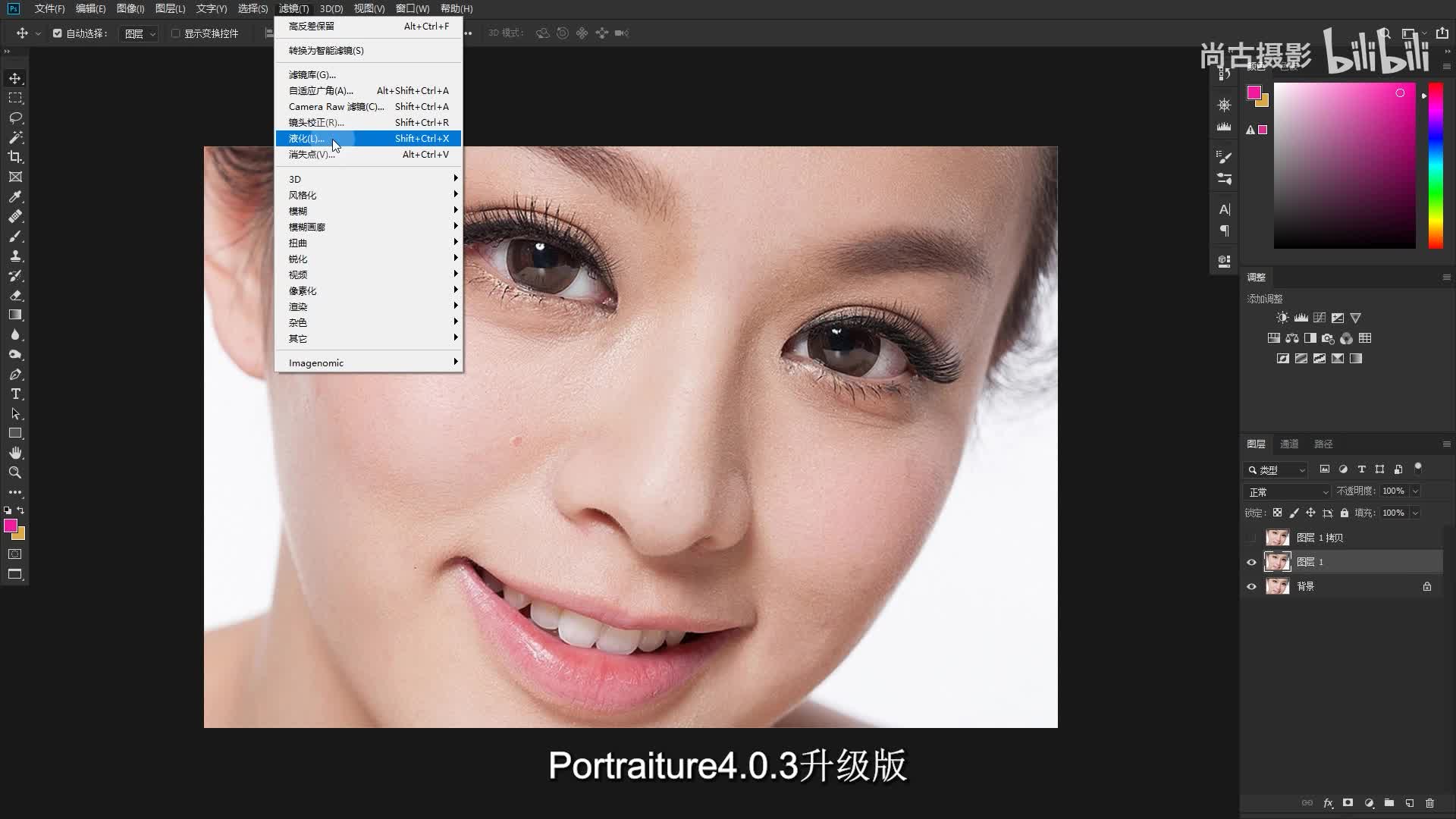The width and height of the screenshot is (1456, 819).
Task: Click the vertical hue spectrum slider
Action: [x=1436, y=167]
